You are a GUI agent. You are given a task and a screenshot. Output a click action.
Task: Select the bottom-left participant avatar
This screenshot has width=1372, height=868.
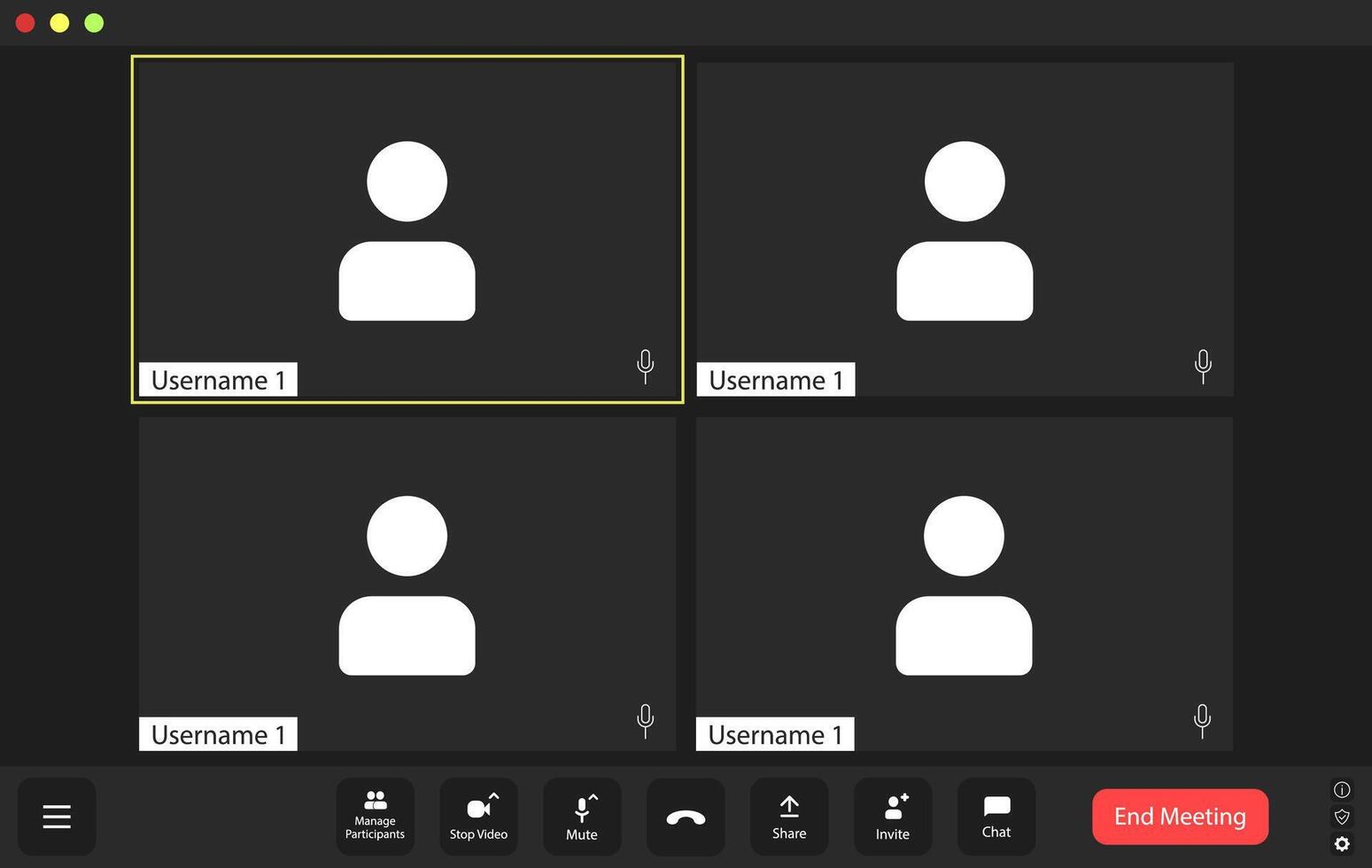(x=407, y=585)
